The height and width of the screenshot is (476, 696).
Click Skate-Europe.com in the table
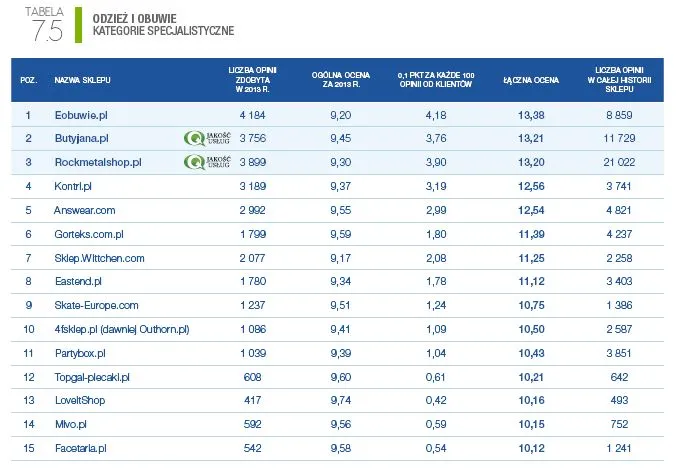click(x=96, y=306)
